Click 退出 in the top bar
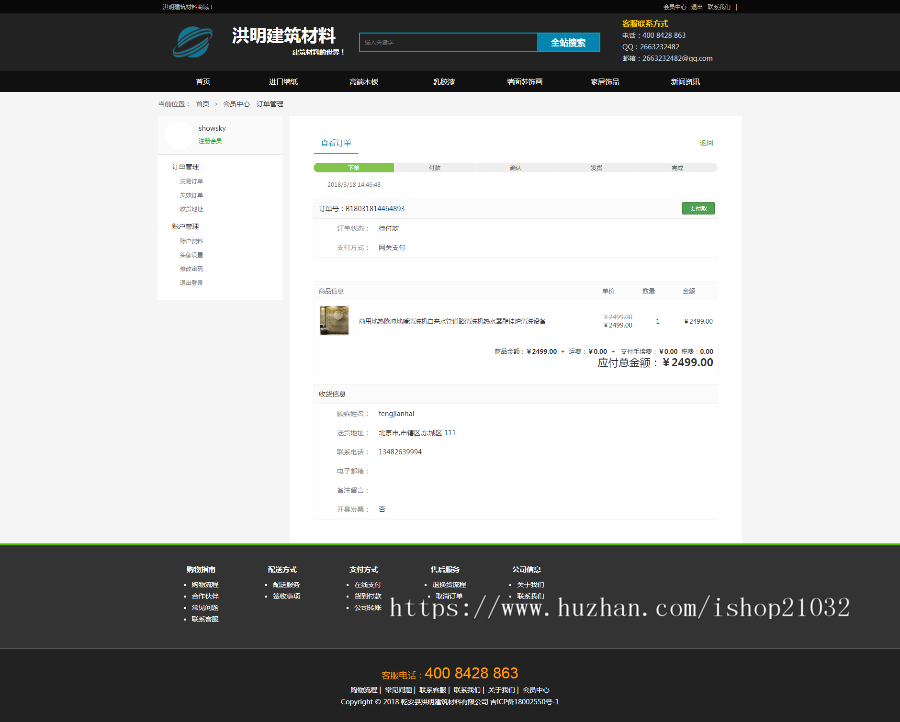The image size is (900, 722). click(x=696, y=7)
